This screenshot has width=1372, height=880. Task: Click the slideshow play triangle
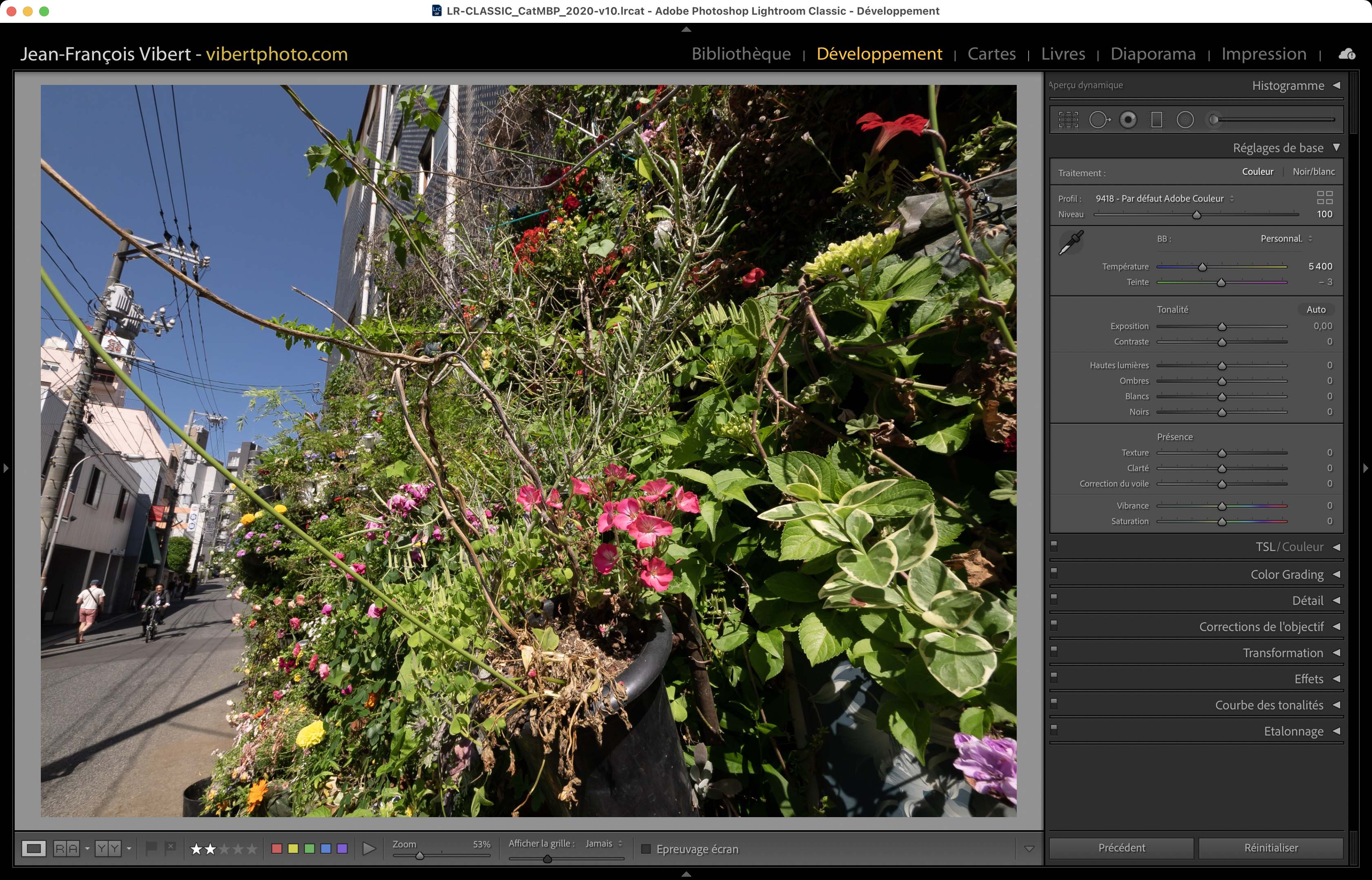(369, 849)
